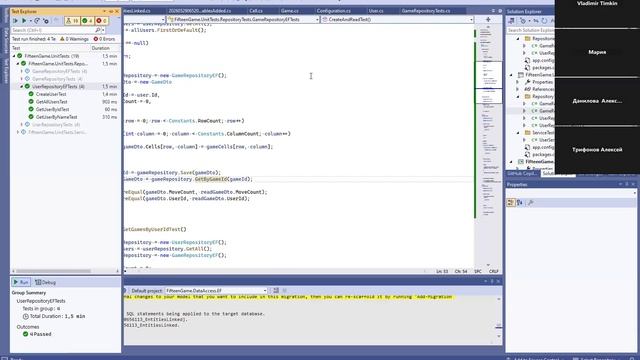Open the Game.cs editor tab
640x360 pixels.
tap(289, 11)
